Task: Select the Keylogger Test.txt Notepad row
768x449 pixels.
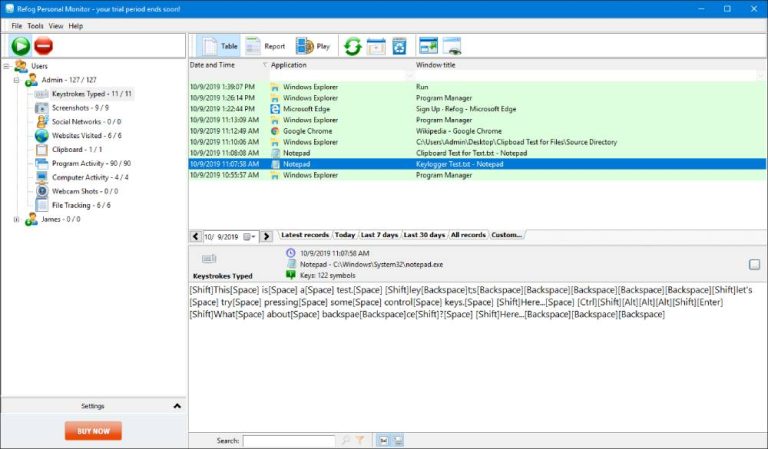Action: (478, 164)
